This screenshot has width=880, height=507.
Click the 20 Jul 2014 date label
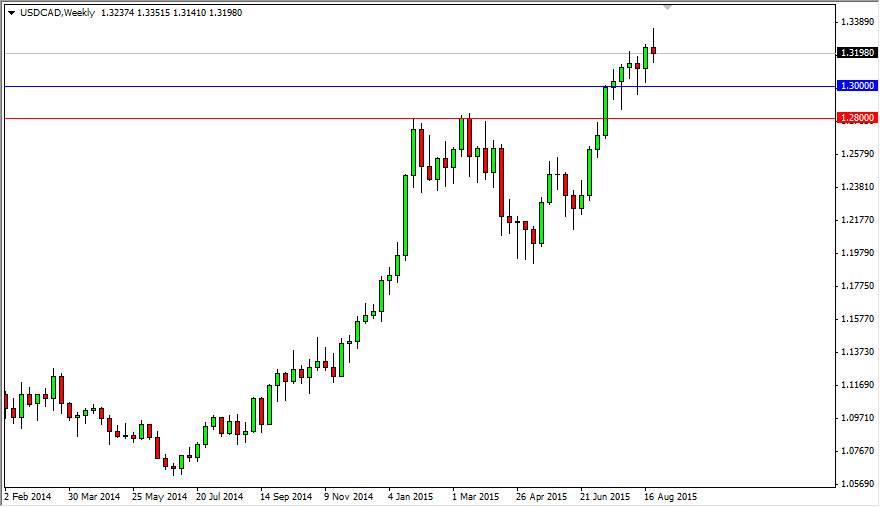[x=219, y=497]
